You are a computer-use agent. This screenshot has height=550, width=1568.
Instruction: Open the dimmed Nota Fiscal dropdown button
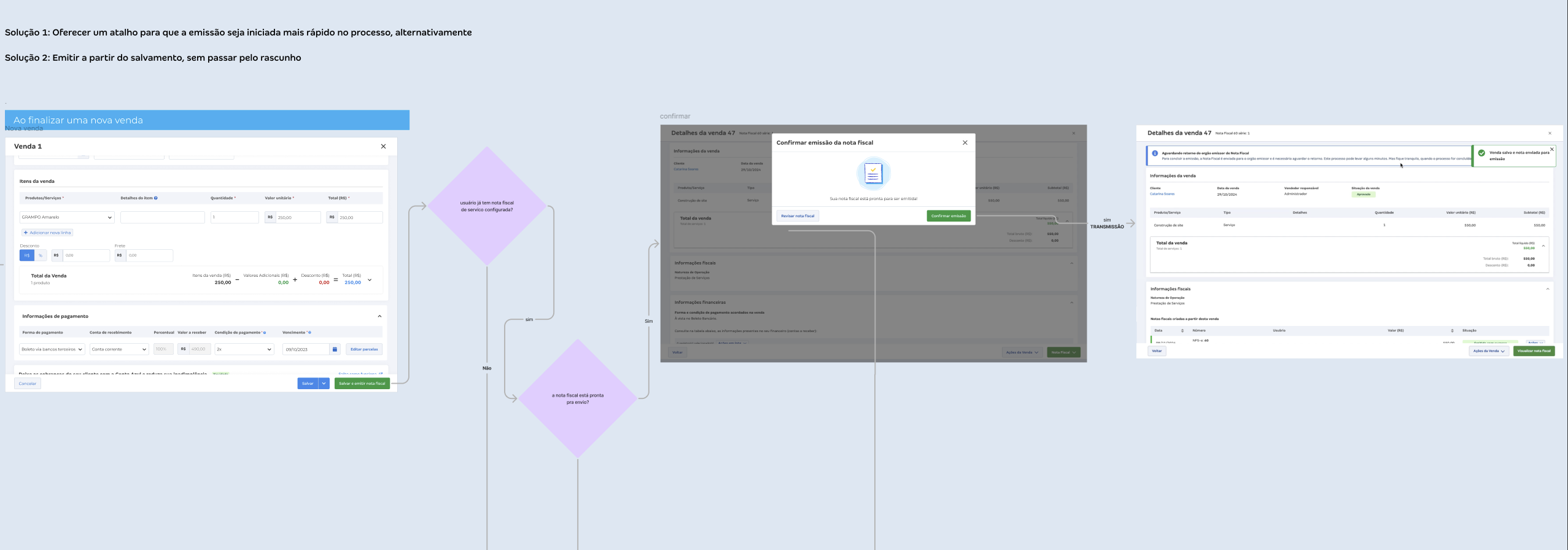pyautogui.click(x=1063, y=352)
